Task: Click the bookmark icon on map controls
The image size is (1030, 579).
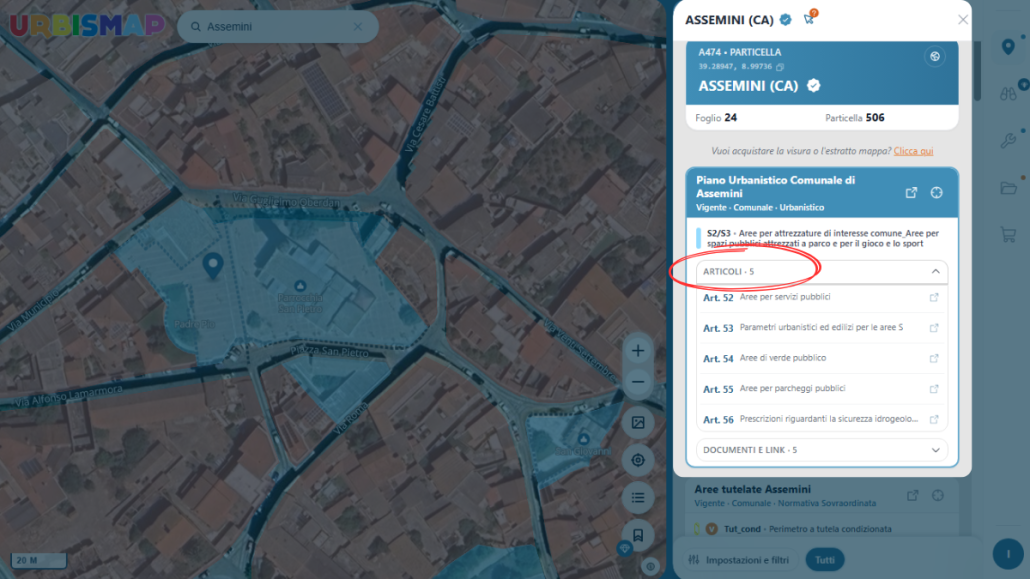Action: tap(638, 535)
